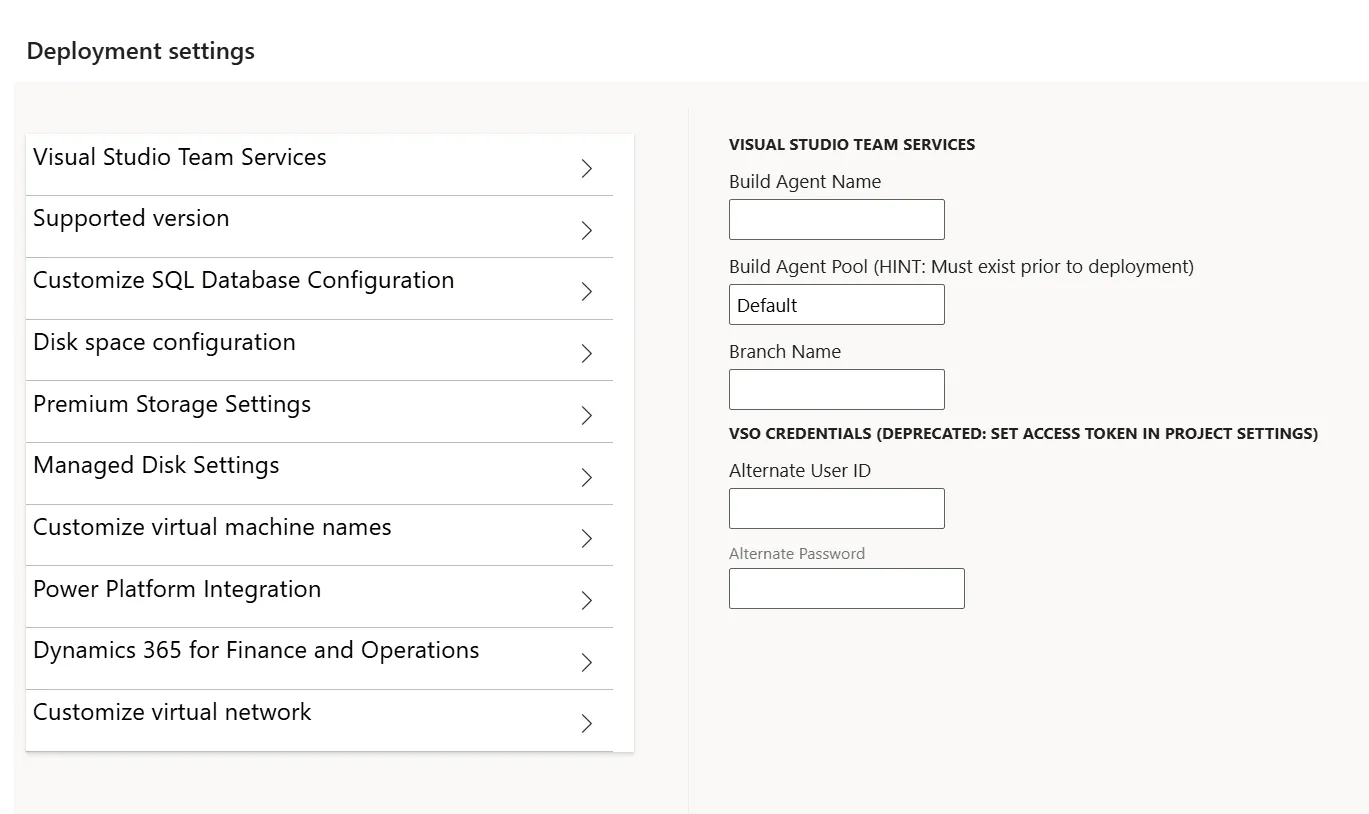Focus the Alternate Password input box

point(847,588)
